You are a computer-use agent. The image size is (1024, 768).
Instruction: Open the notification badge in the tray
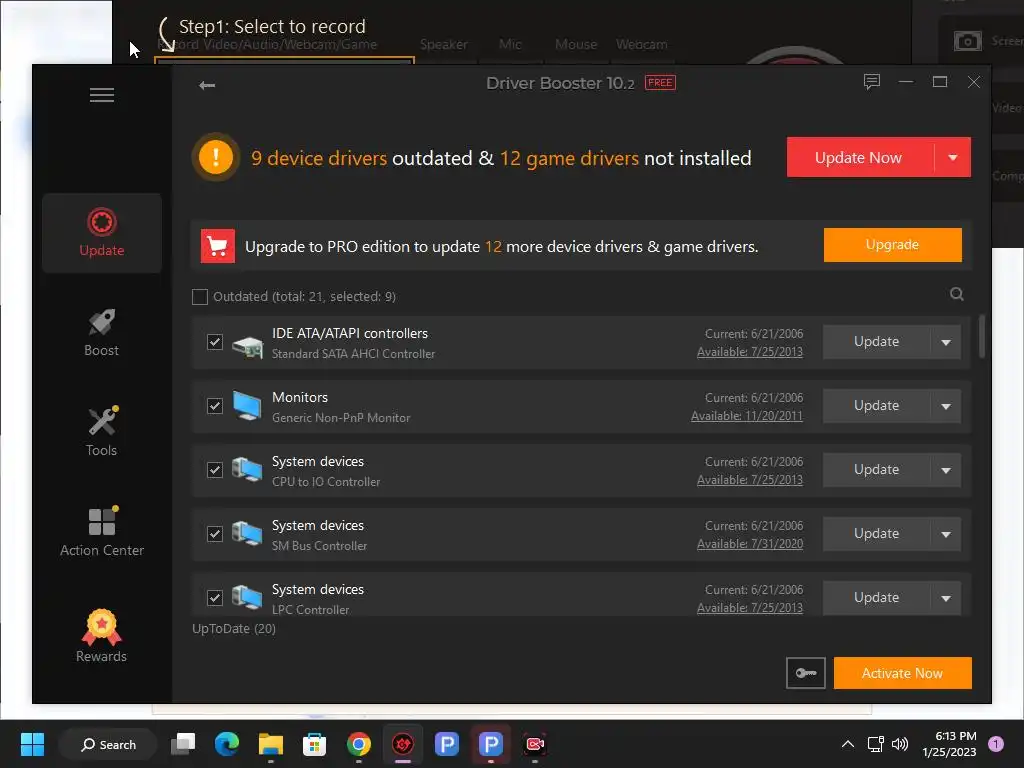tap(996, 744)
